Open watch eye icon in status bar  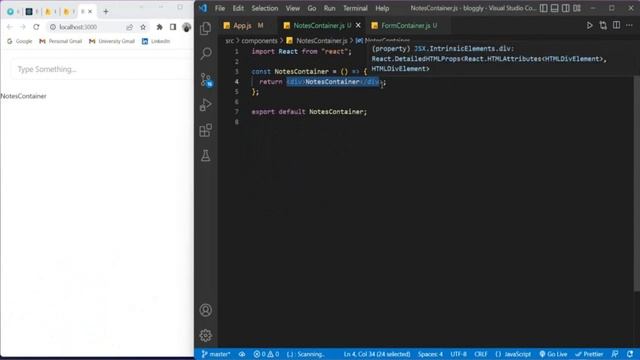point(242,354)
